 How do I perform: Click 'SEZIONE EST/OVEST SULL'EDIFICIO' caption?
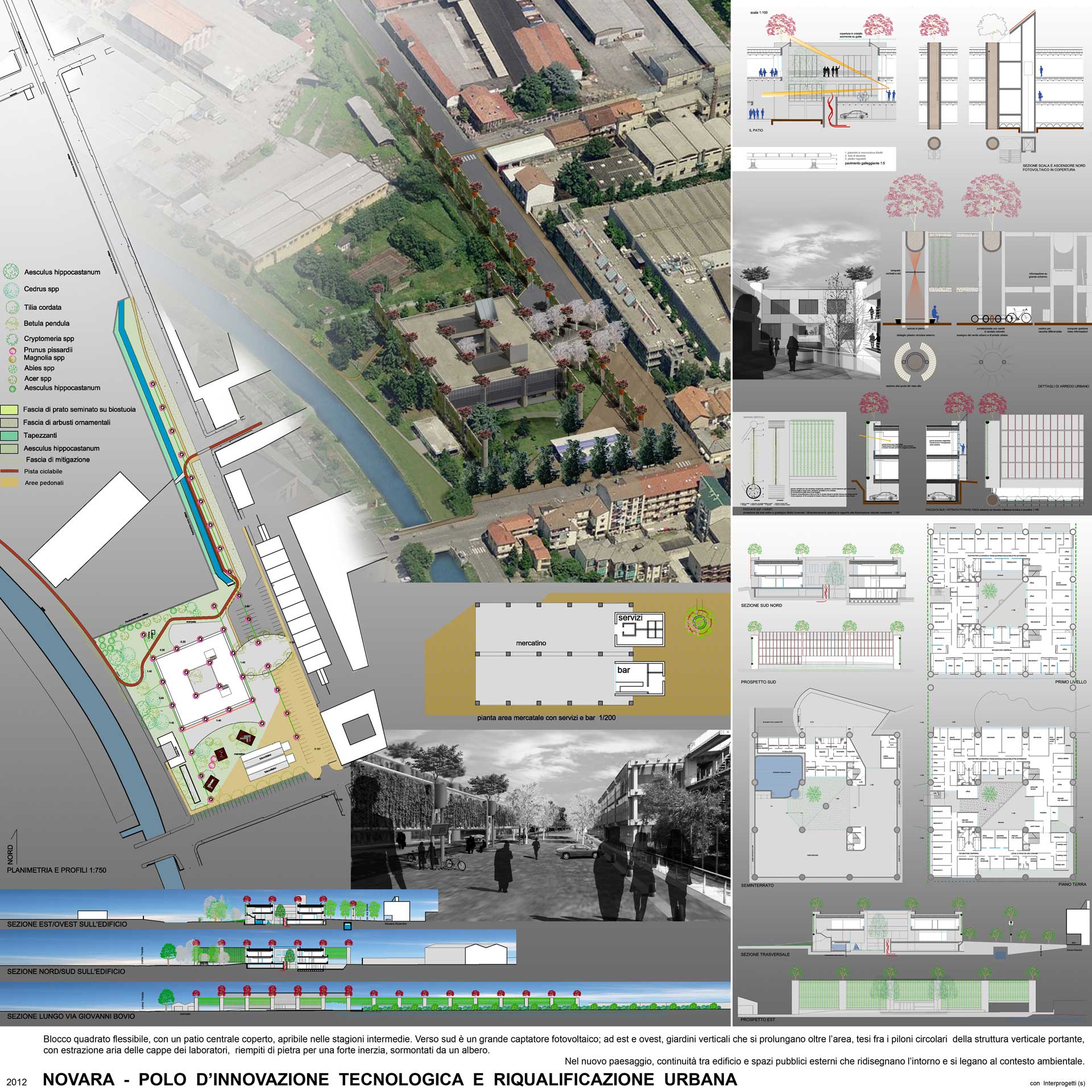[x=67, y=924]
